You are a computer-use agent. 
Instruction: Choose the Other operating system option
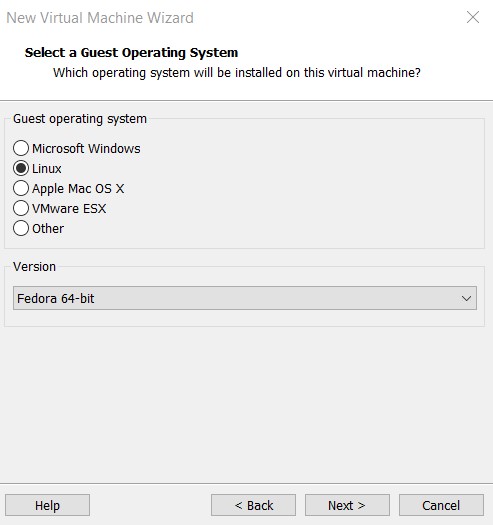[x=21, y=228]
